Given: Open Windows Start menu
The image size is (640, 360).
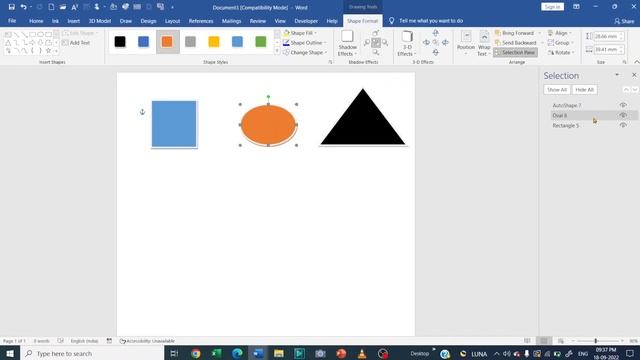Looking at the screenshot, I should pyautogui.click(x=10, y=353).
